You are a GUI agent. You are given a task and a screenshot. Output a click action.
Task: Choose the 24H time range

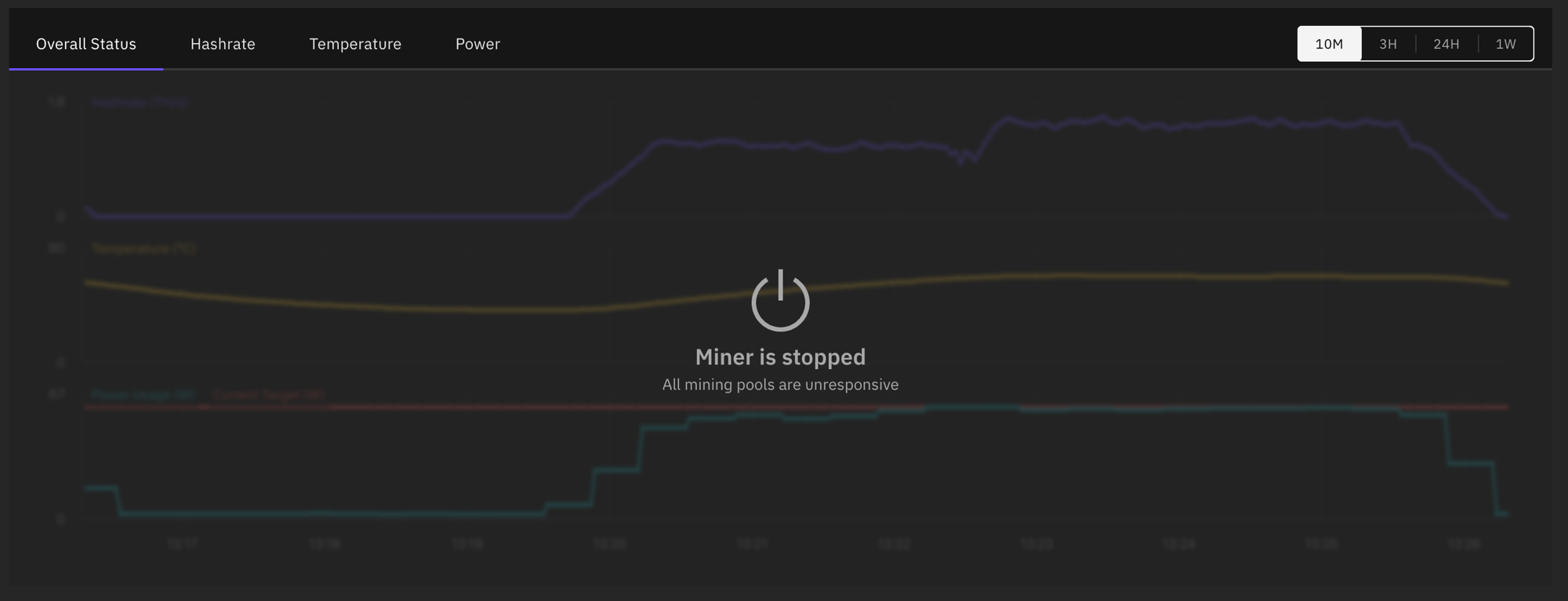(1446, 44)
